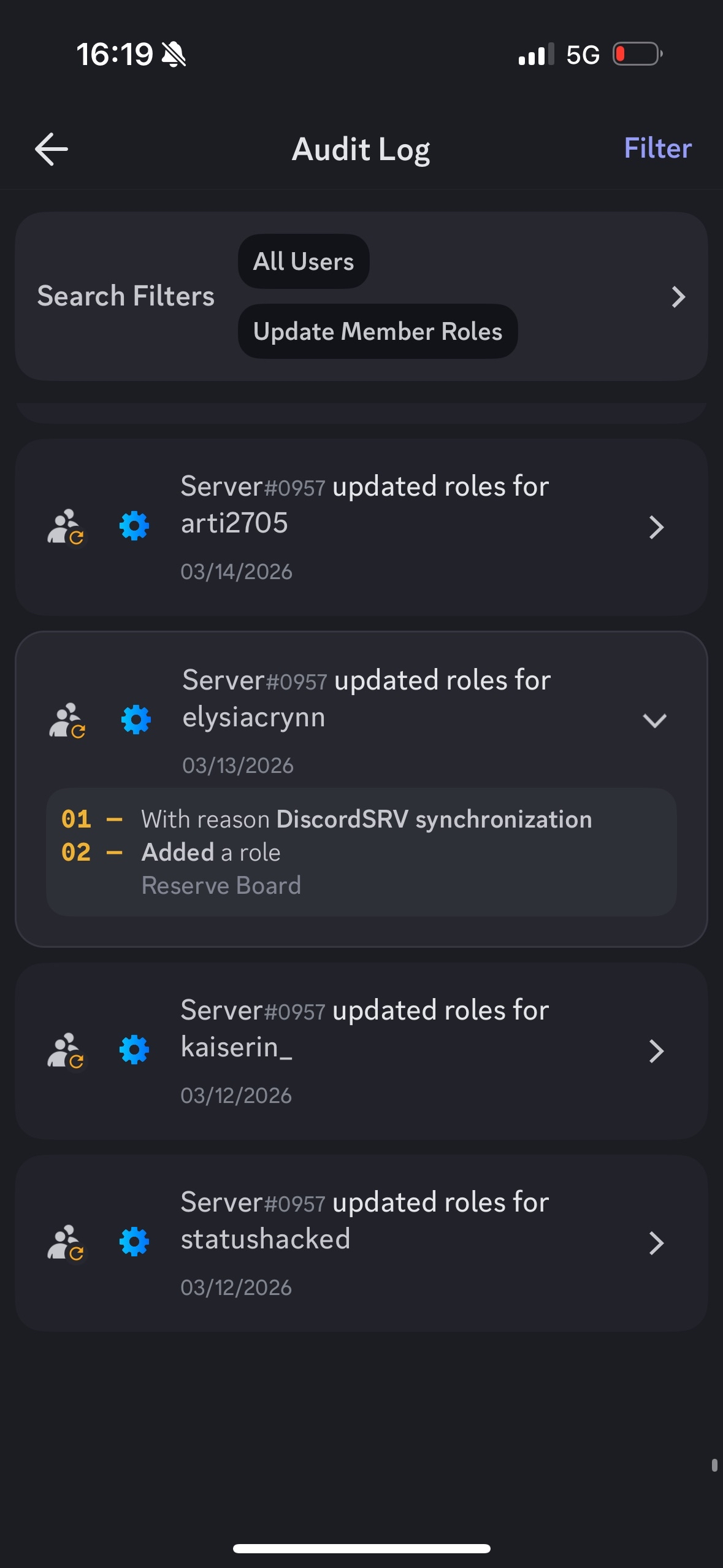Tap the back arrow icon
723x1568 pixels.
[52, 149]
